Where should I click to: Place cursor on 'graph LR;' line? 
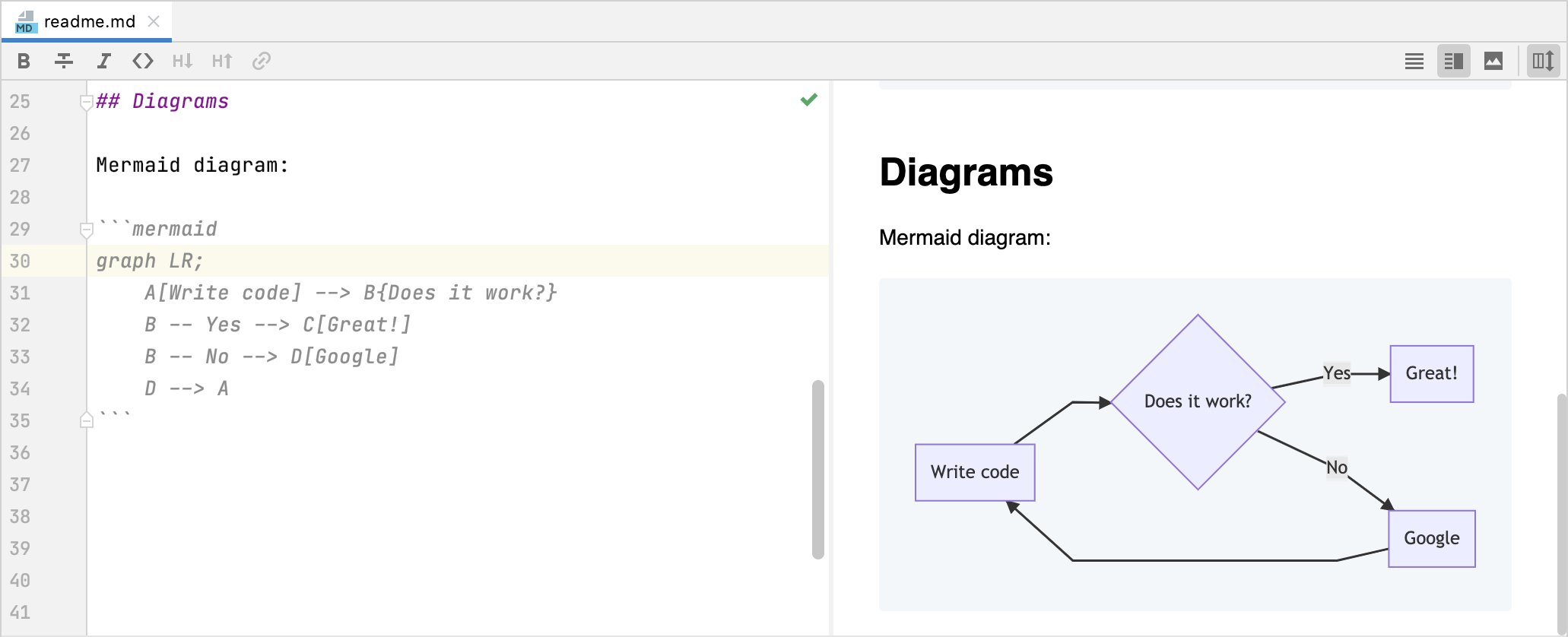(150, 261)
